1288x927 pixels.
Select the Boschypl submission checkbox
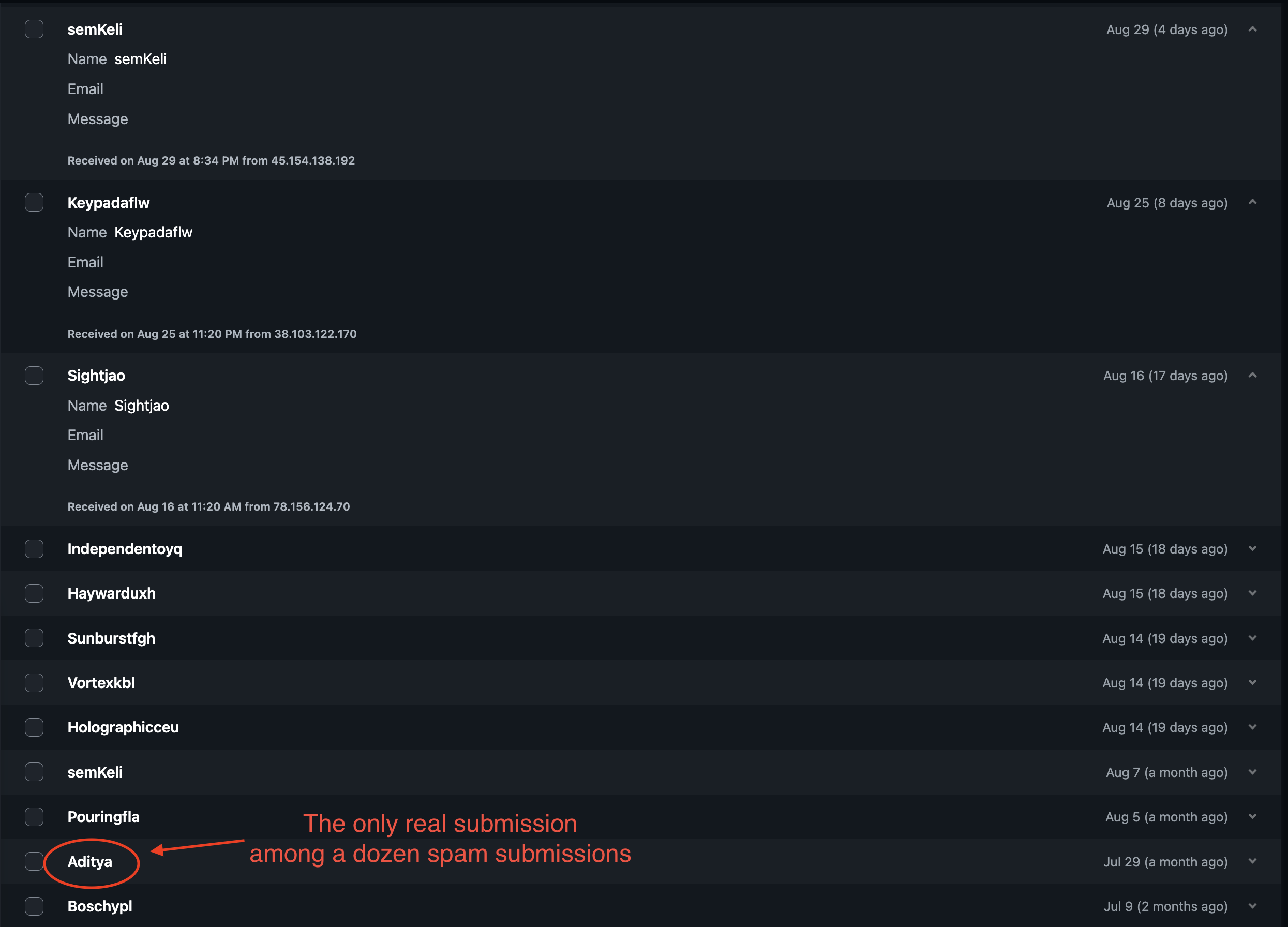coord(34,906)
